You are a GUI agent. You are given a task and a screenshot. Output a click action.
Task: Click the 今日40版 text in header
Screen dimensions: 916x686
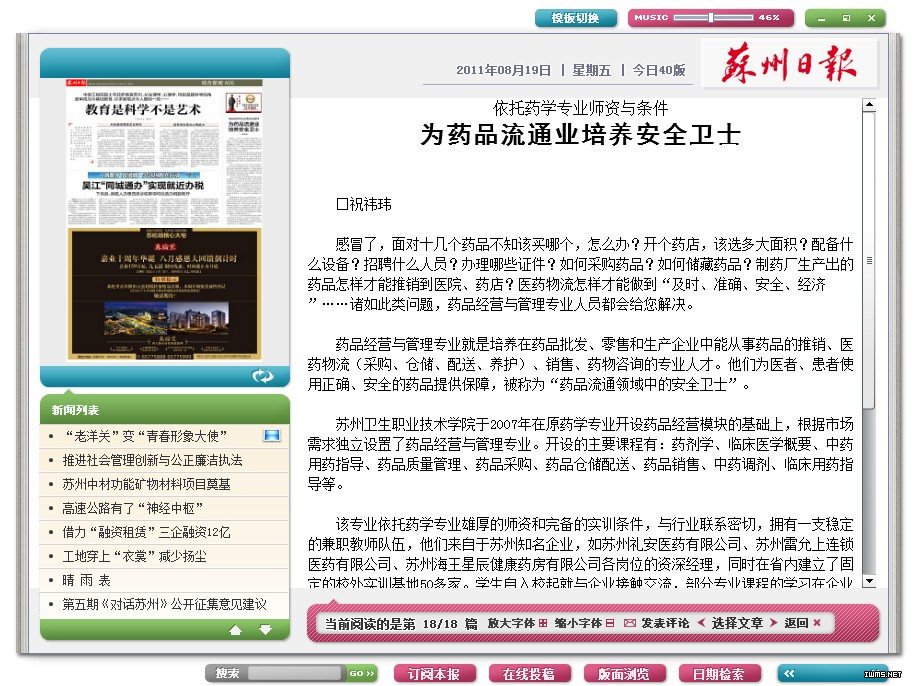(x=659, y=70)
